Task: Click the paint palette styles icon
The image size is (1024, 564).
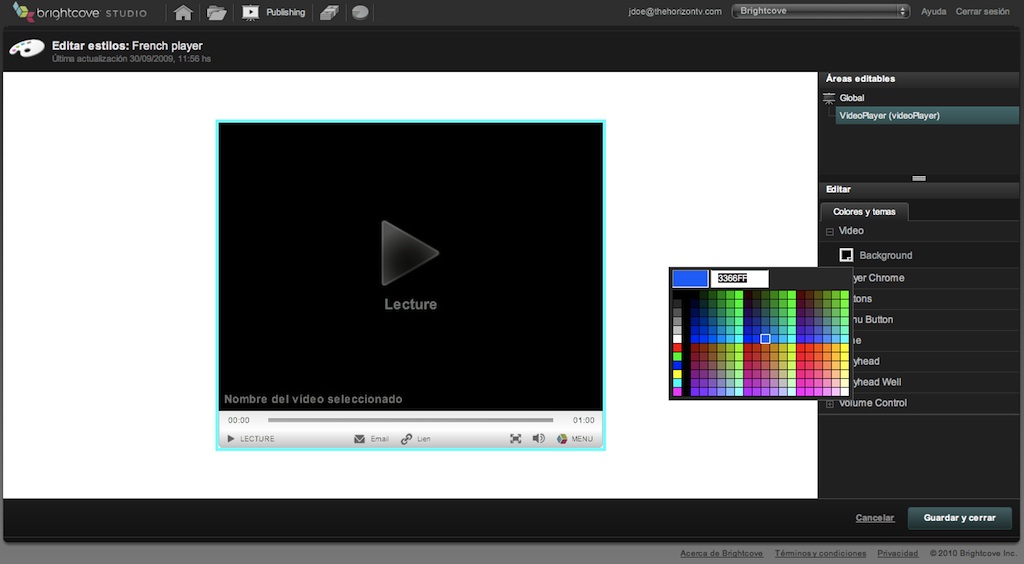Action: (x=27, y=49)
